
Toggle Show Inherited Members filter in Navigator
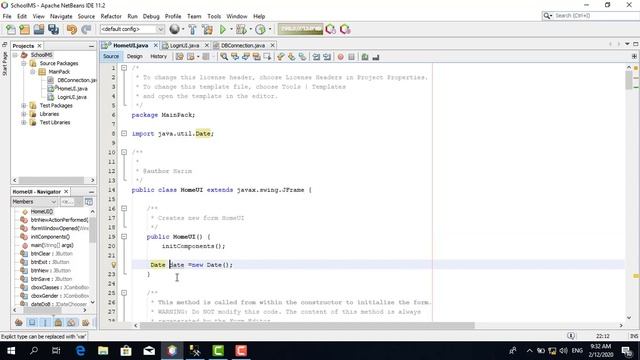tap(18, 323)
